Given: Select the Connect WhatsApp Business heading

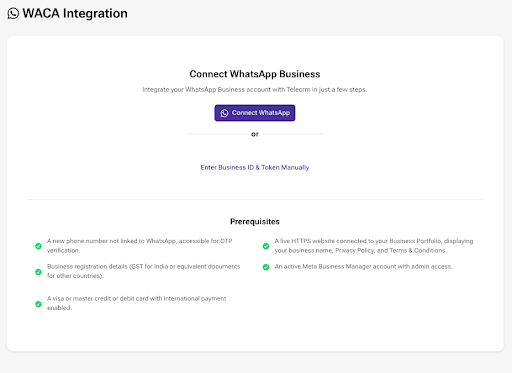Looking at the screenshot, I should pos(255,74).
